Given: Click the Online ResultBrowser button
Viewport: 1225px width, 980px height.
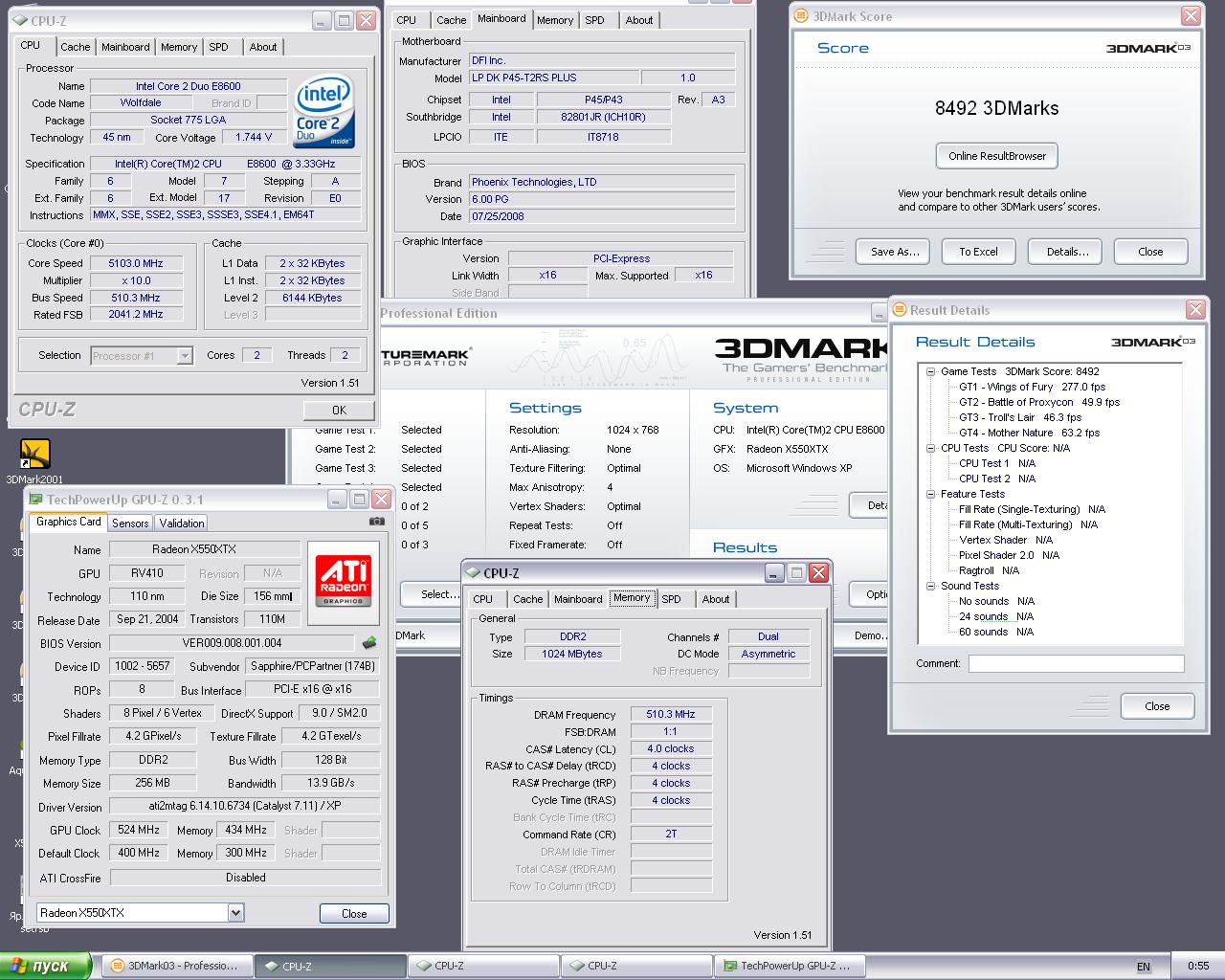Looking at the screenshot, I should point(997,156).
